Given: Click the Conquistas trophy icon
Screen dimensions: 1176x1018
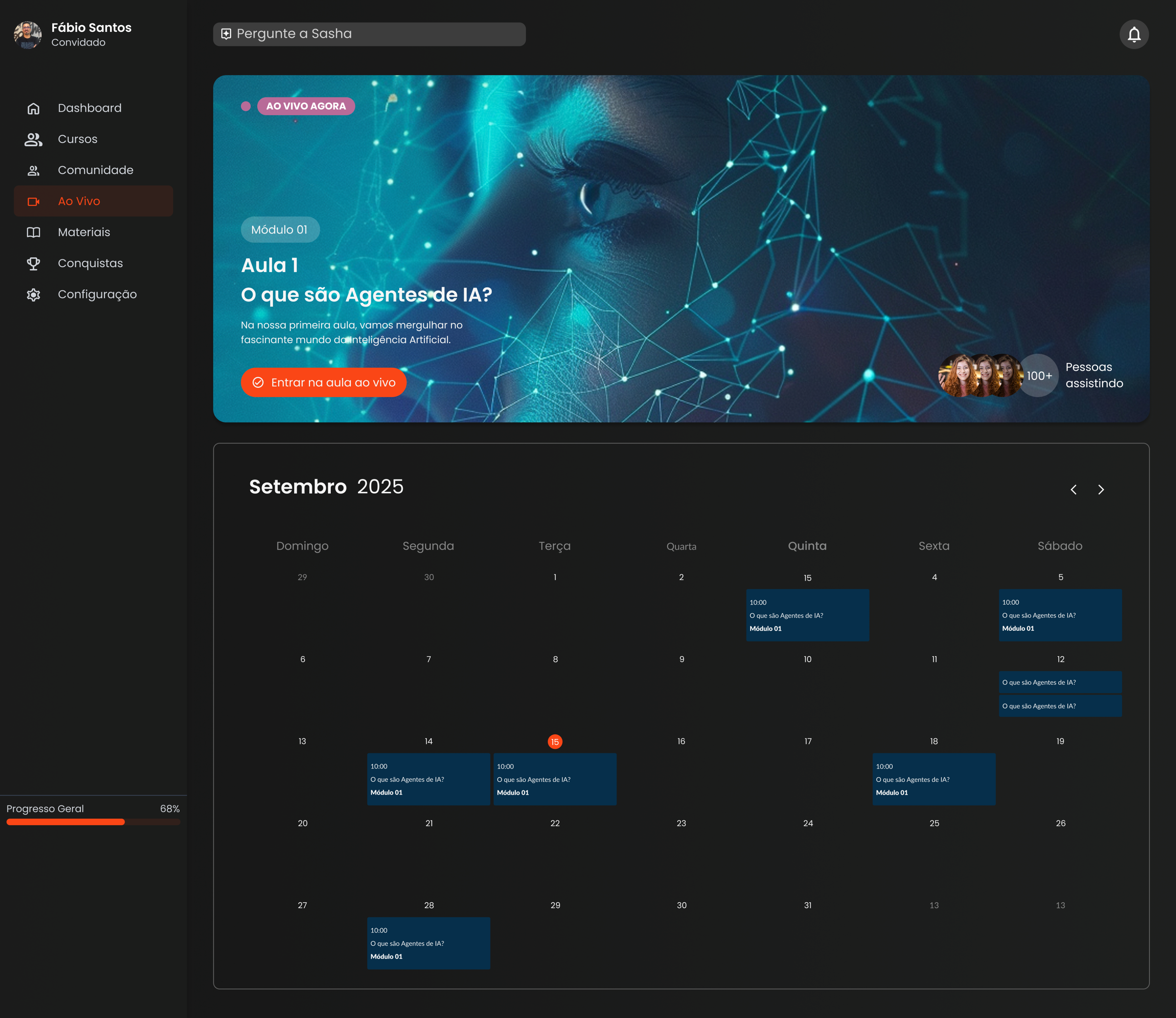Looking at the screenshot, I should [34, 264].
